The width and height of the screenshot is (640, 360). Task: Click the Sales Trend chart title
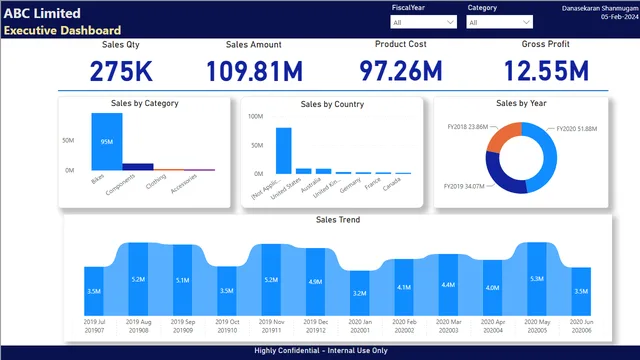click(x=338, y=220)
